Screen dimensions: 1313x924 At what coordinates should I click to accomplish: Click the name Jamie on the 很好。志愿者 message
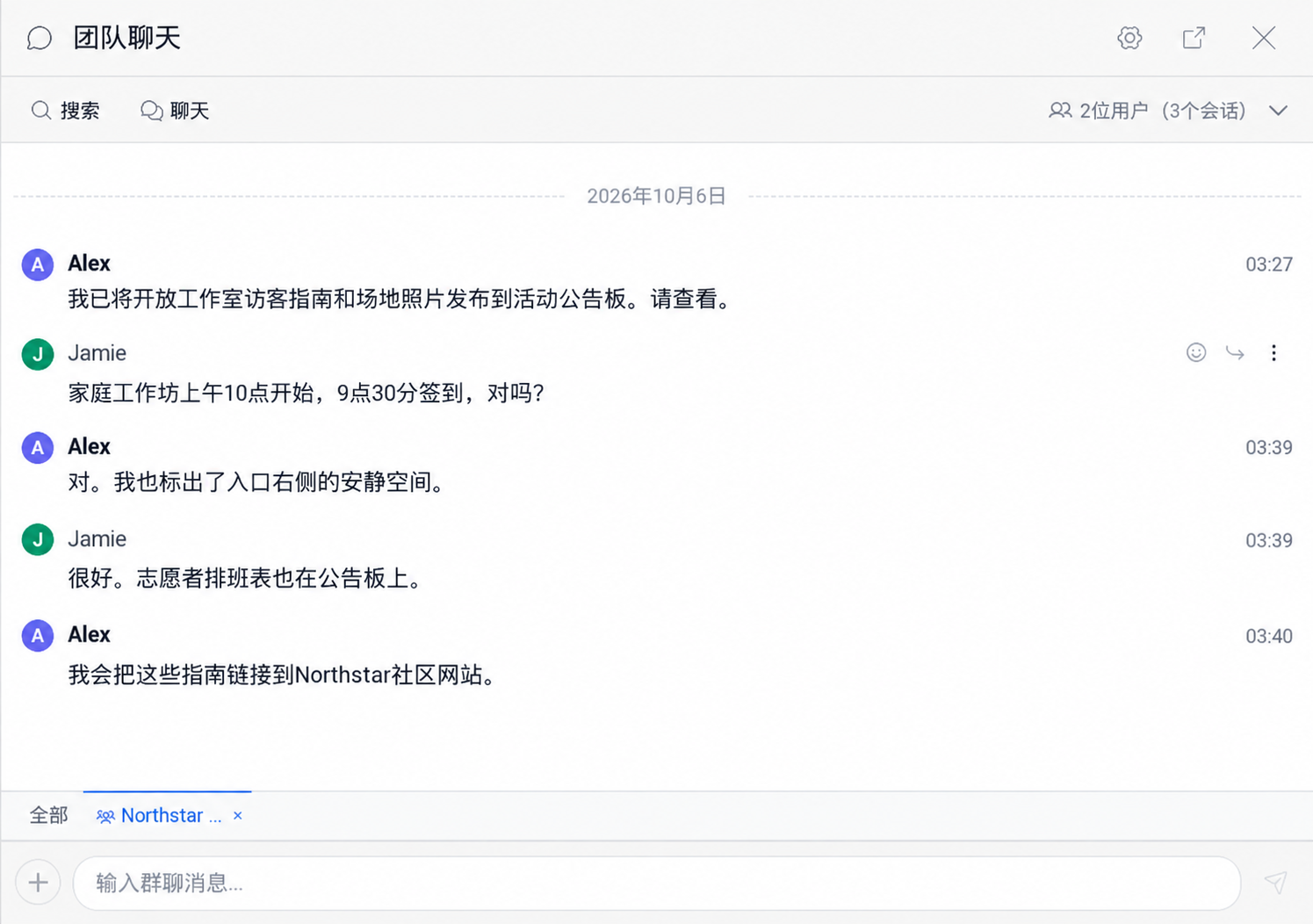click(x=97, y=538)
